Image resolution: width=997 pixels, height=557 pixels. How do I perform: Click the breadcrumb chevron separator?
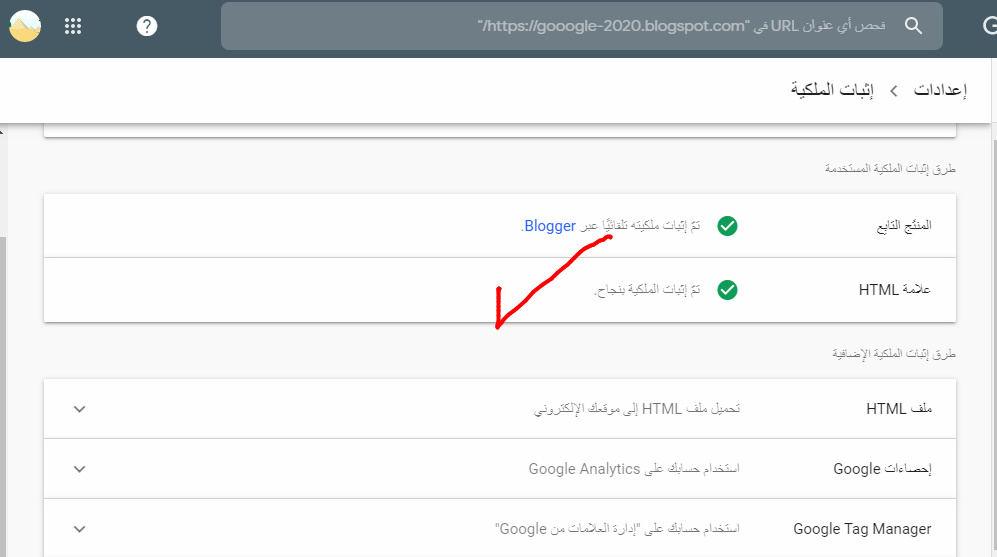pos(894,91)
